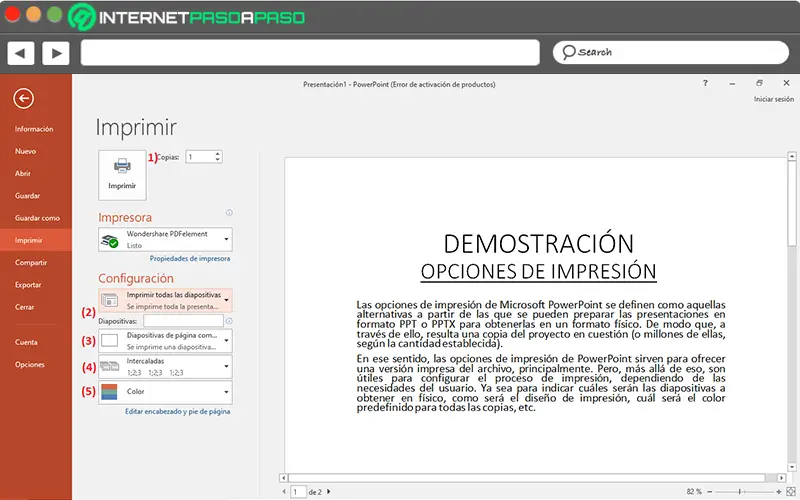Go to previous preview page arrow
The width and height of the screenshot is (800, 500).
pyautogui.click(x=284, y=492)
